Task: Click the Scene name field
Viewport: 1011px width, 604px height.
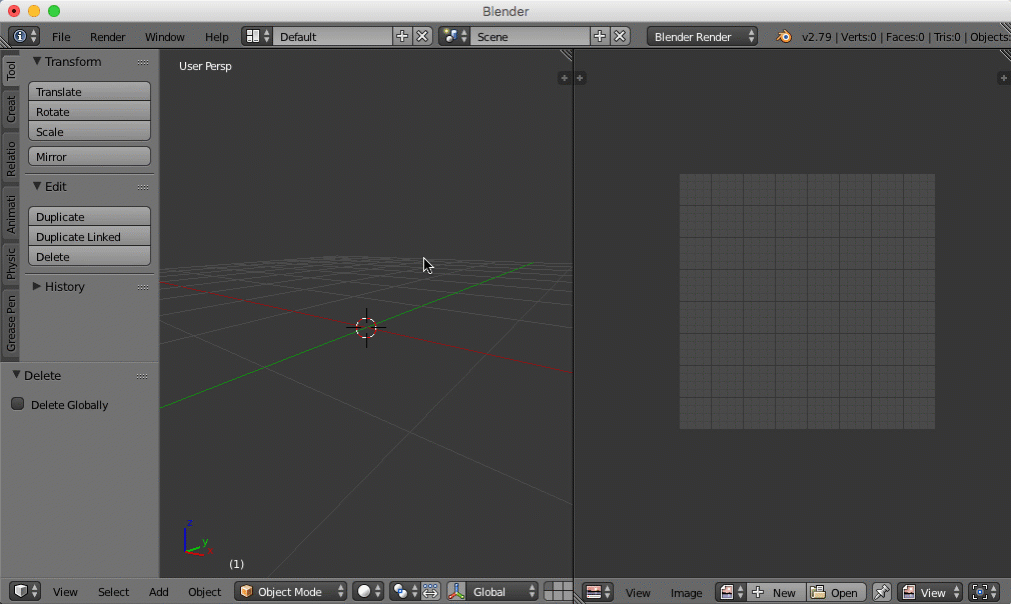Action: click(x=530, y=36)
